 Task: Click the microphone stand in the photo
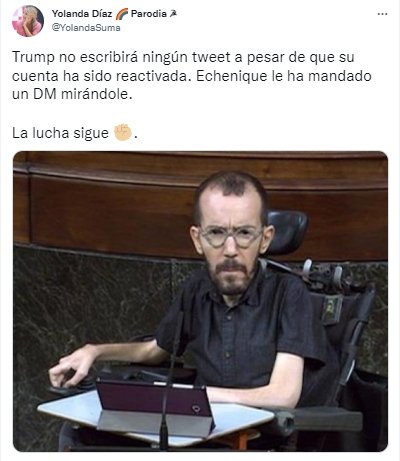click(169, 380)
